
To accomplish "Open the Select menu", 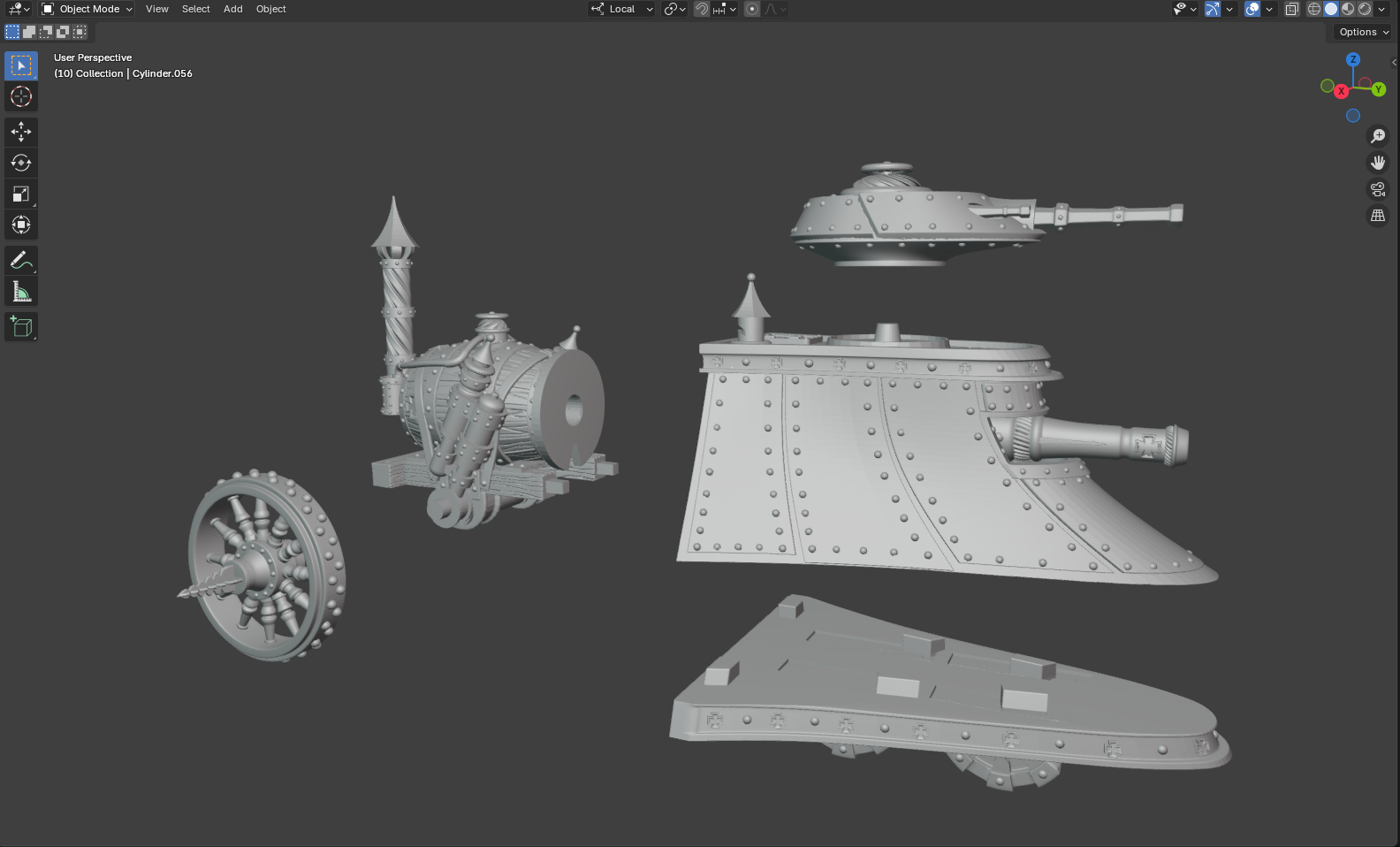I will click(x=196, y=9).
